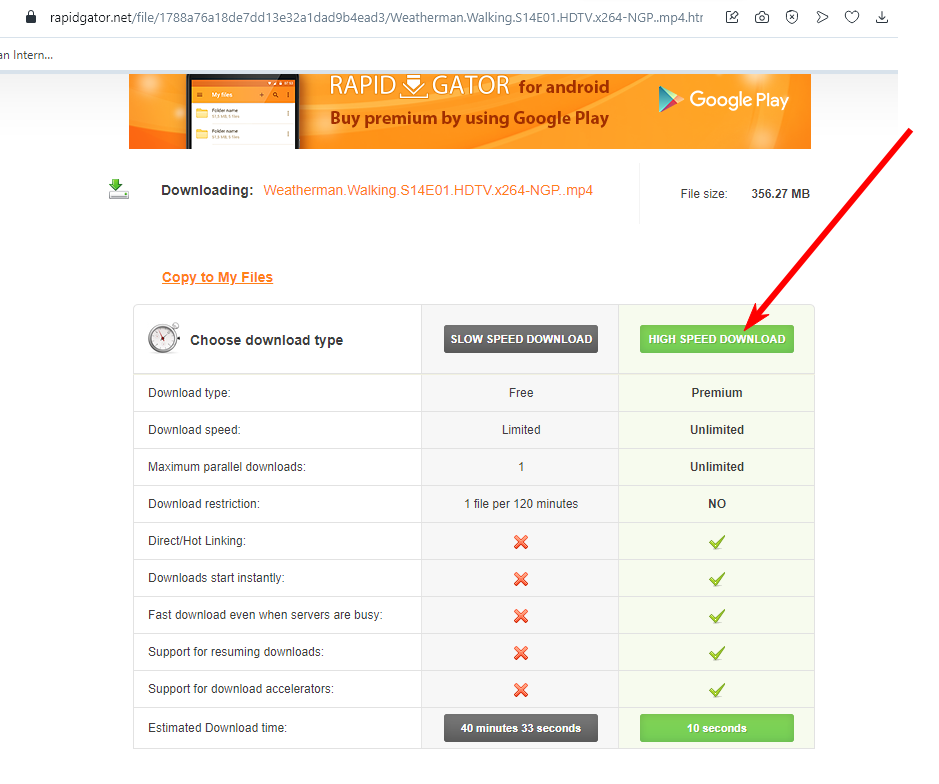This screenshot has width=939, height=784.
Task: Click the lock icon in the address bar
Action: [31, 17]
